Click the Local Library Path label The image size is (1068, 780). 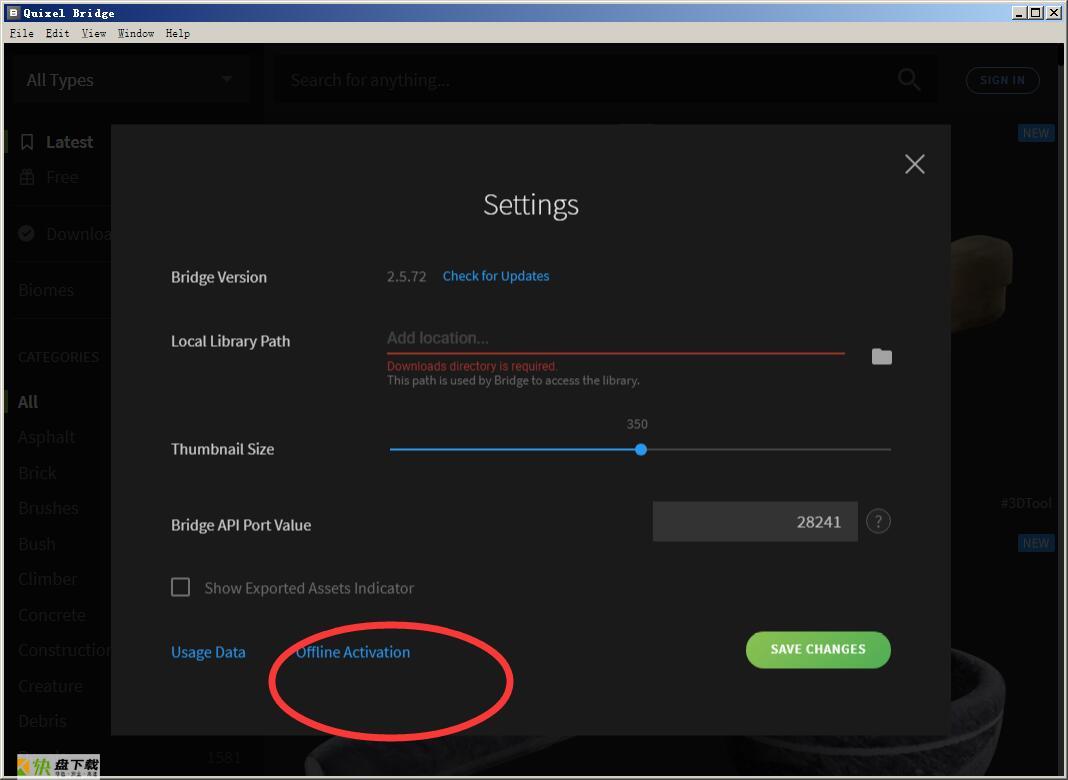coord(230,341)
